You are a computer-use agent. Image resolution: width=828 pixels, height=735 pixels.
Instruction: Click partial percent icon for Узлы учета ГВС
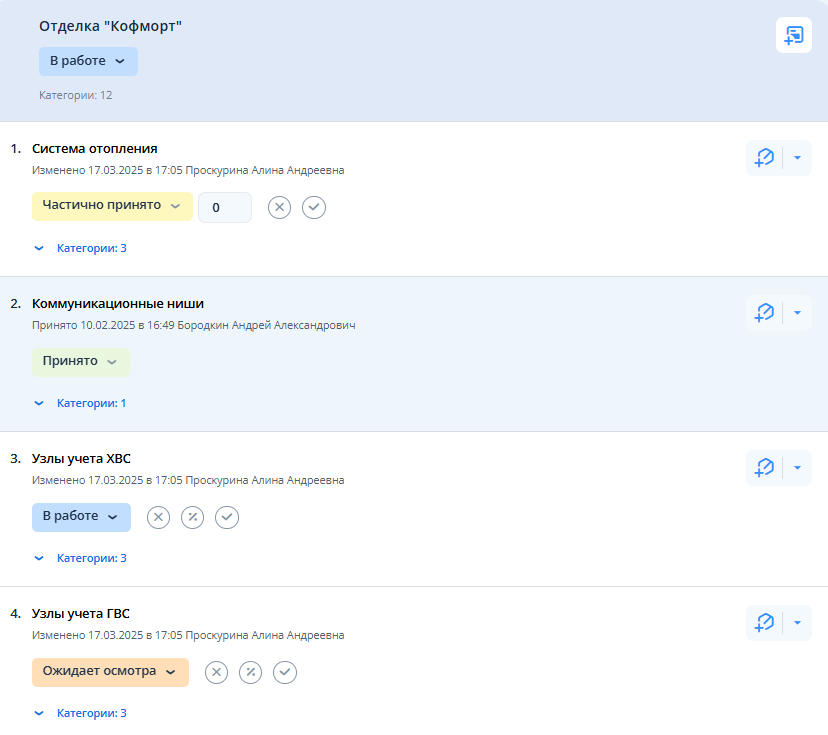250,672
